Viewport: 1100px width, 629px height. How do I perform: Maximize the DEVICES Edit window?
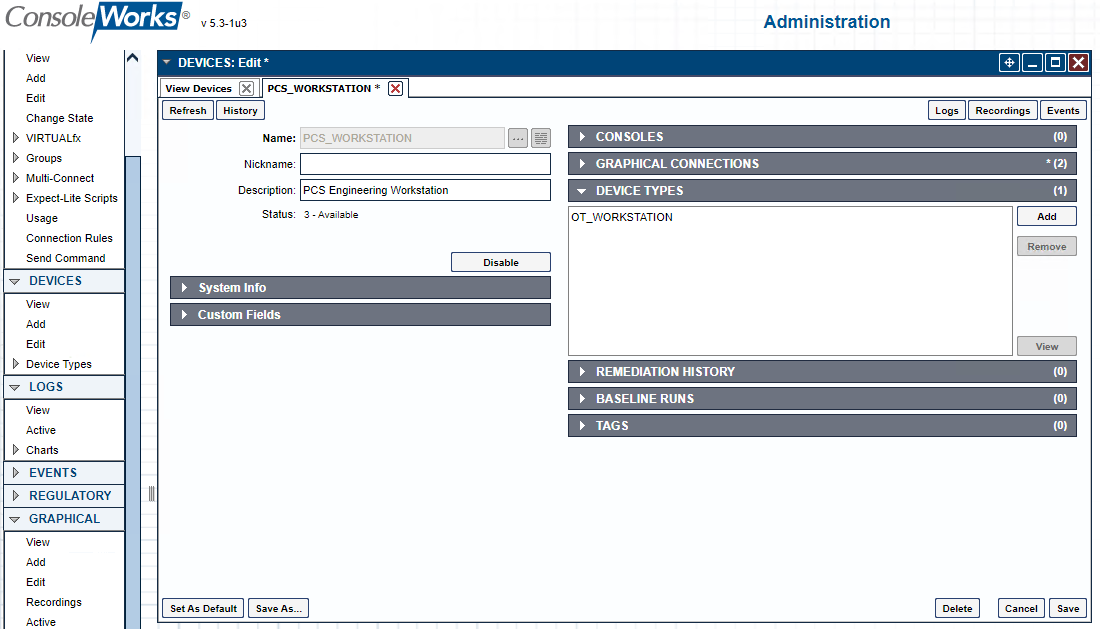[1055, 62]
